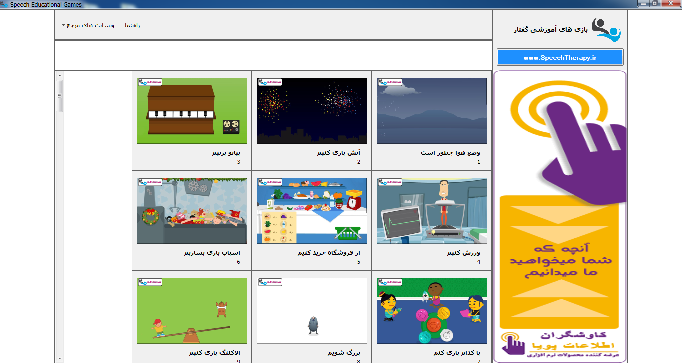Open the treadmill exercise game

[x=432, y=211]
